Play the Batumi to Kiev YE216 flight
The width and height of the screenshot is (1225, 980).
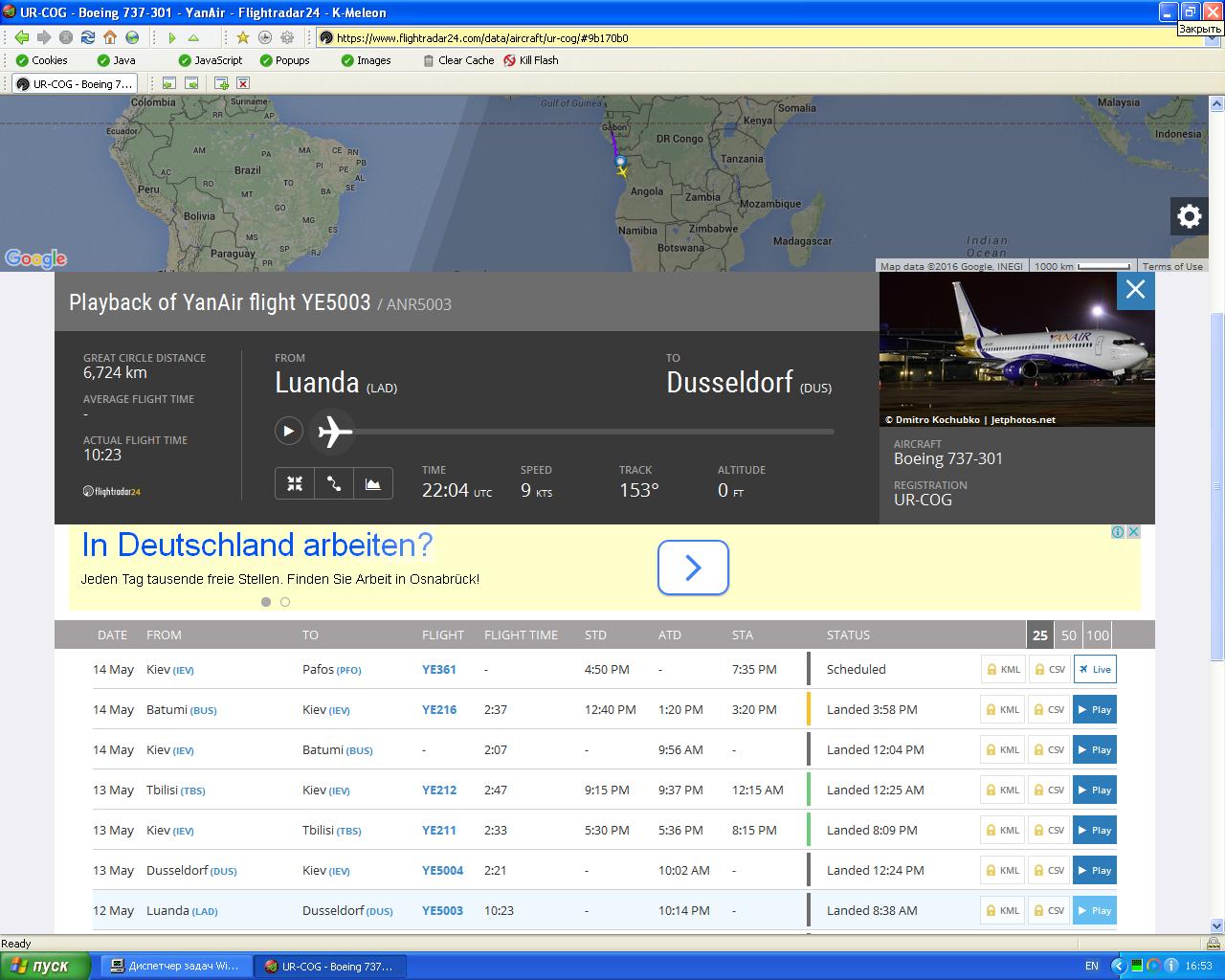[x=1094, y=710]
